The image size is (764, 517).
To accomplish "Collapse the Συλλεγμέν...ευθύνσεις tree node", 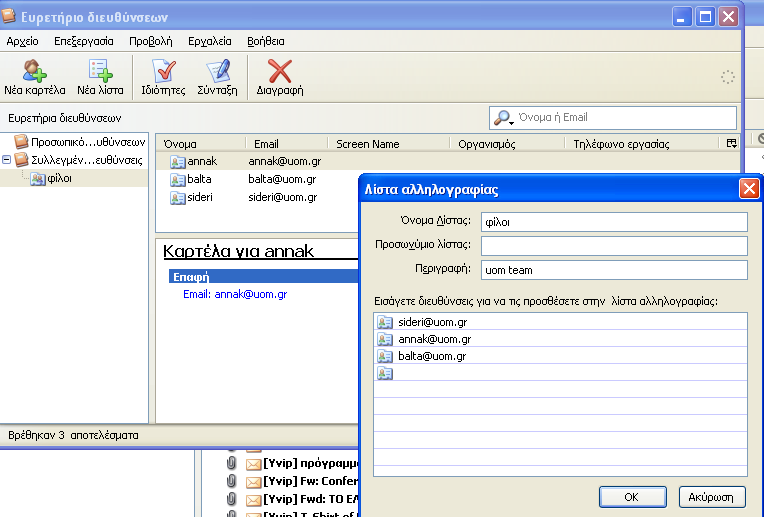I will pyautogui.click(x=6, y=159).
